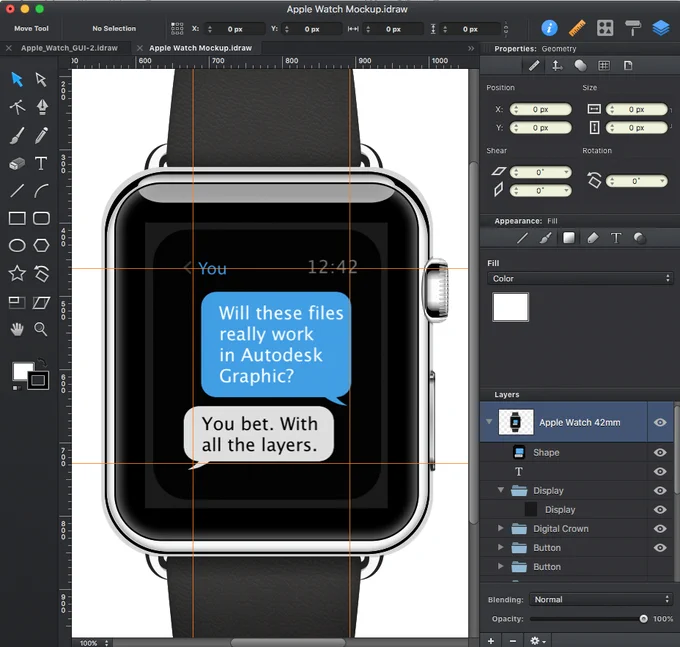Switch Appearance to the Fill square icon
This screenshot has height=647, width=680.
tap(569, 238)
